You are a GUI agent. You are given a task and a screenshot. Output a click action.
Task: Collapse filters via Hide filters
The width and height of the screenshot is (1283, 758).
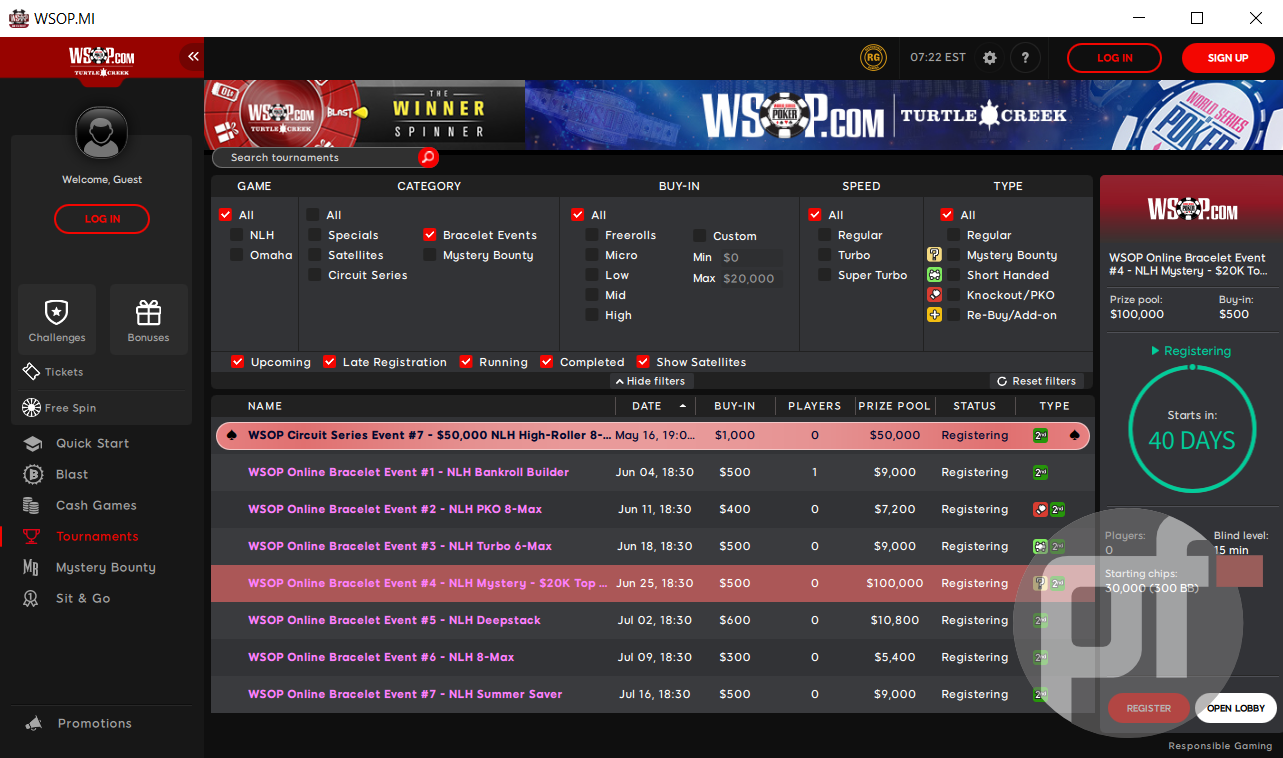(650, 381)
